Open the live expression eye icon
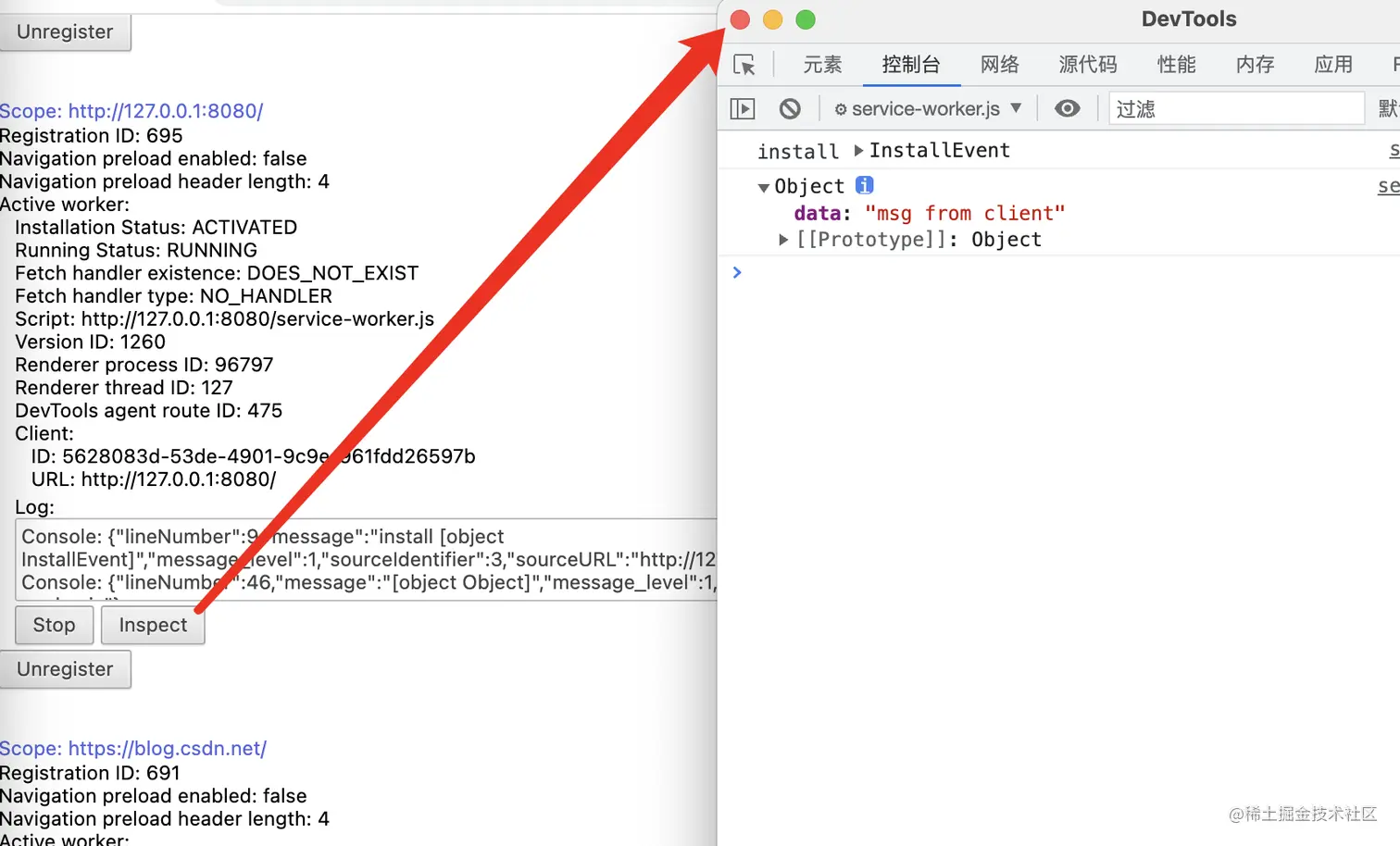The image size is (1400, 846). (1068, 109)
